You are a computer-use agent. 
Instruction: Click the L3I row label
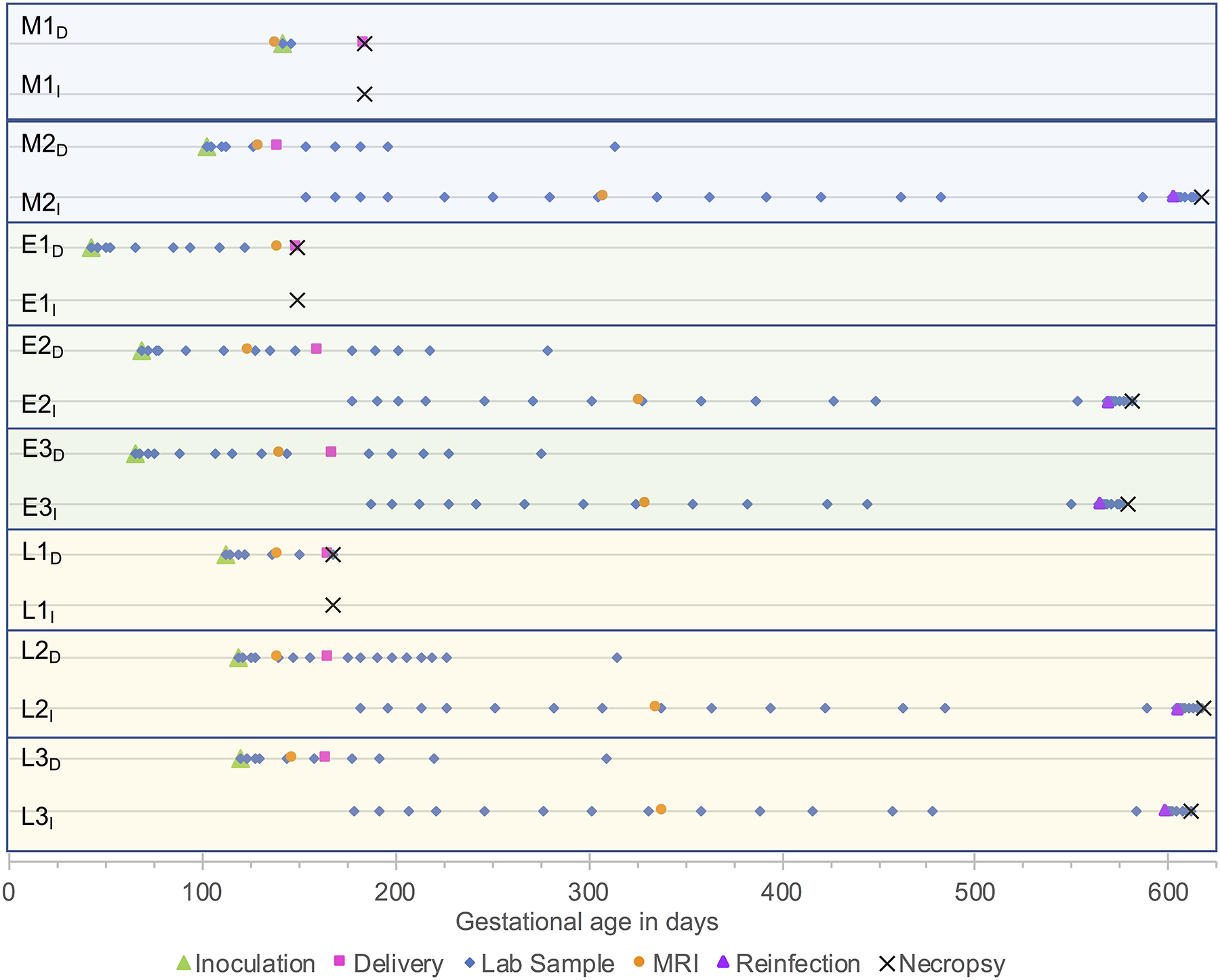37,817
